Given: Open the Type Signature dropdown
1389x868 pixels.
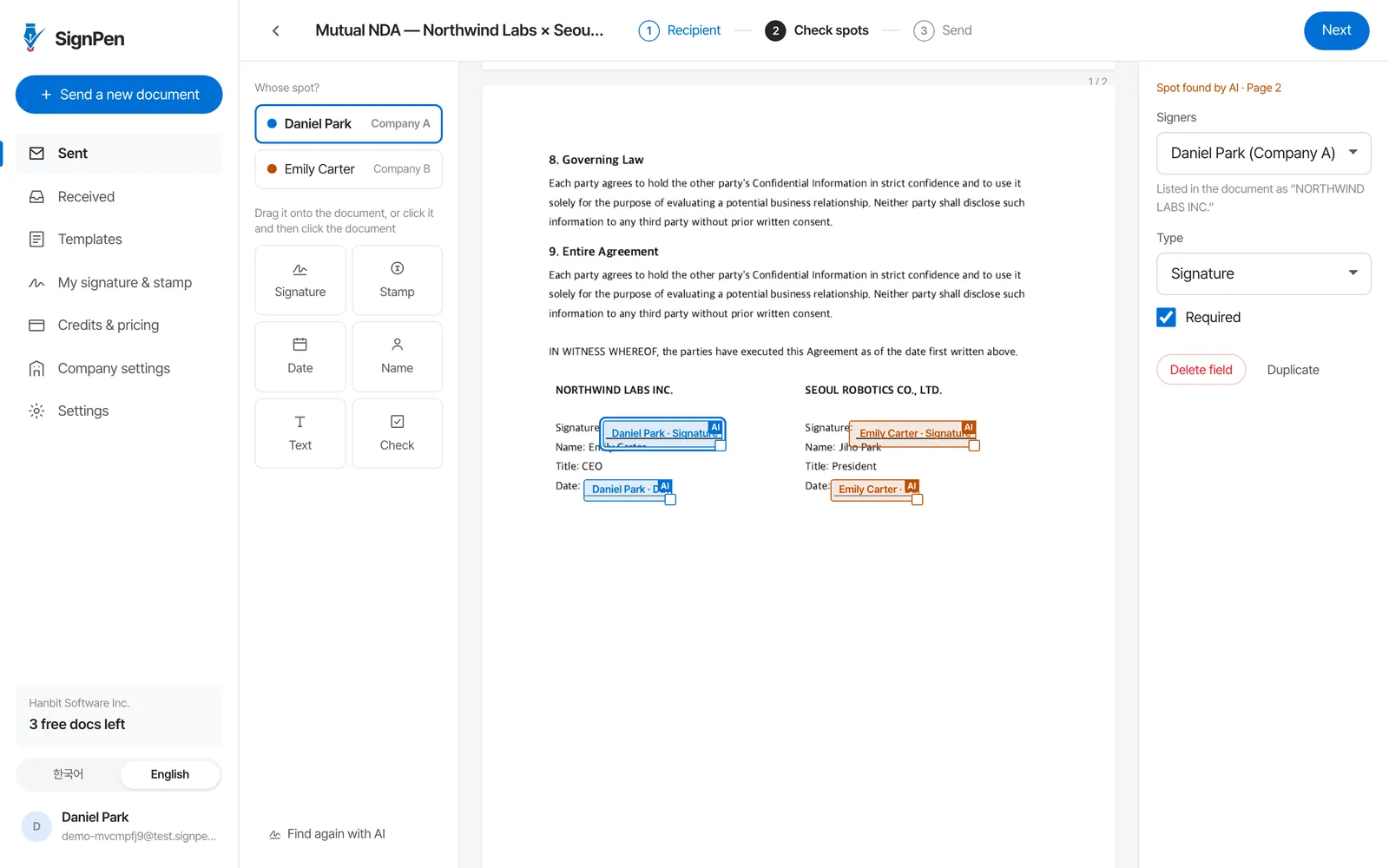Looking at the screenshot, I should (1263, 274).
